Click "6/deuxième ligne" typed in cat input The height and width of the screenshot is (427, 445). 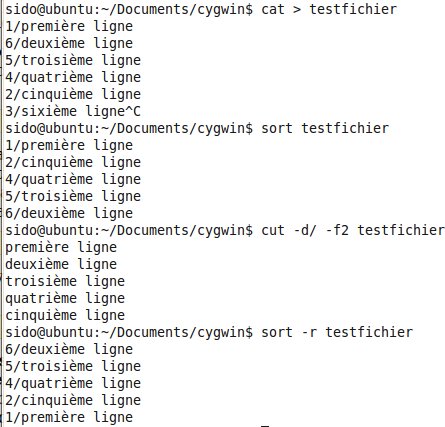pos(69,43)
